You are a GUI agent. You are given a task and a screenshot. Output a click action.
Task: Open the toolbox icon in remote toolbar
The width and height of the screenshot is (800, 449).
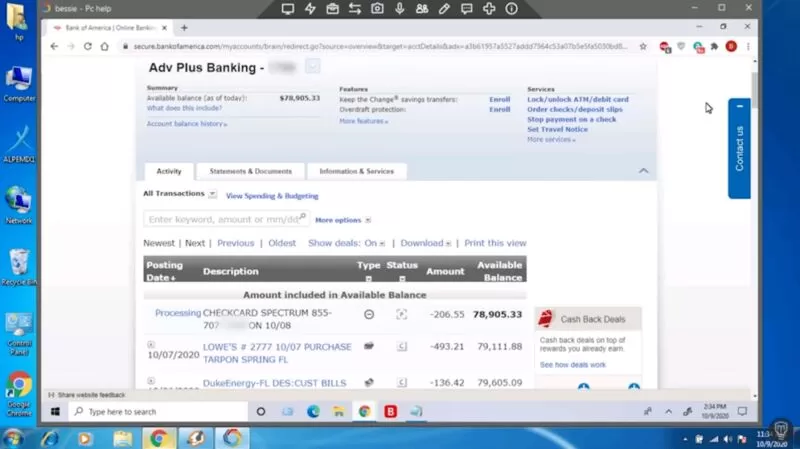point(333,9)
